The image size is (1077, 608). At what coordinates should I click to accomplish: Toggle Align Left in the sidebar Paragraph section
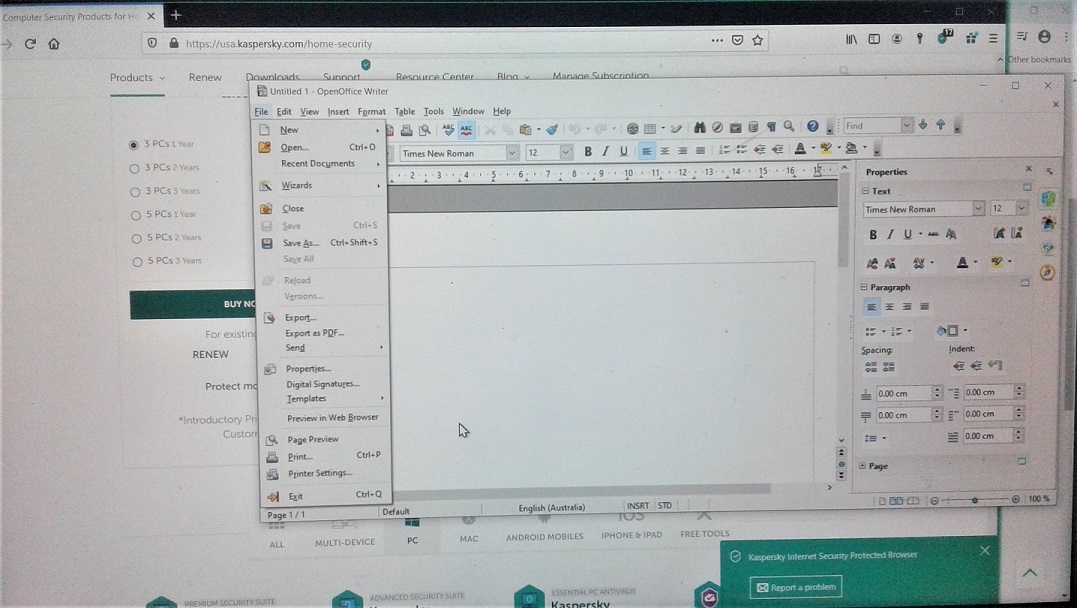pos(871,307)
